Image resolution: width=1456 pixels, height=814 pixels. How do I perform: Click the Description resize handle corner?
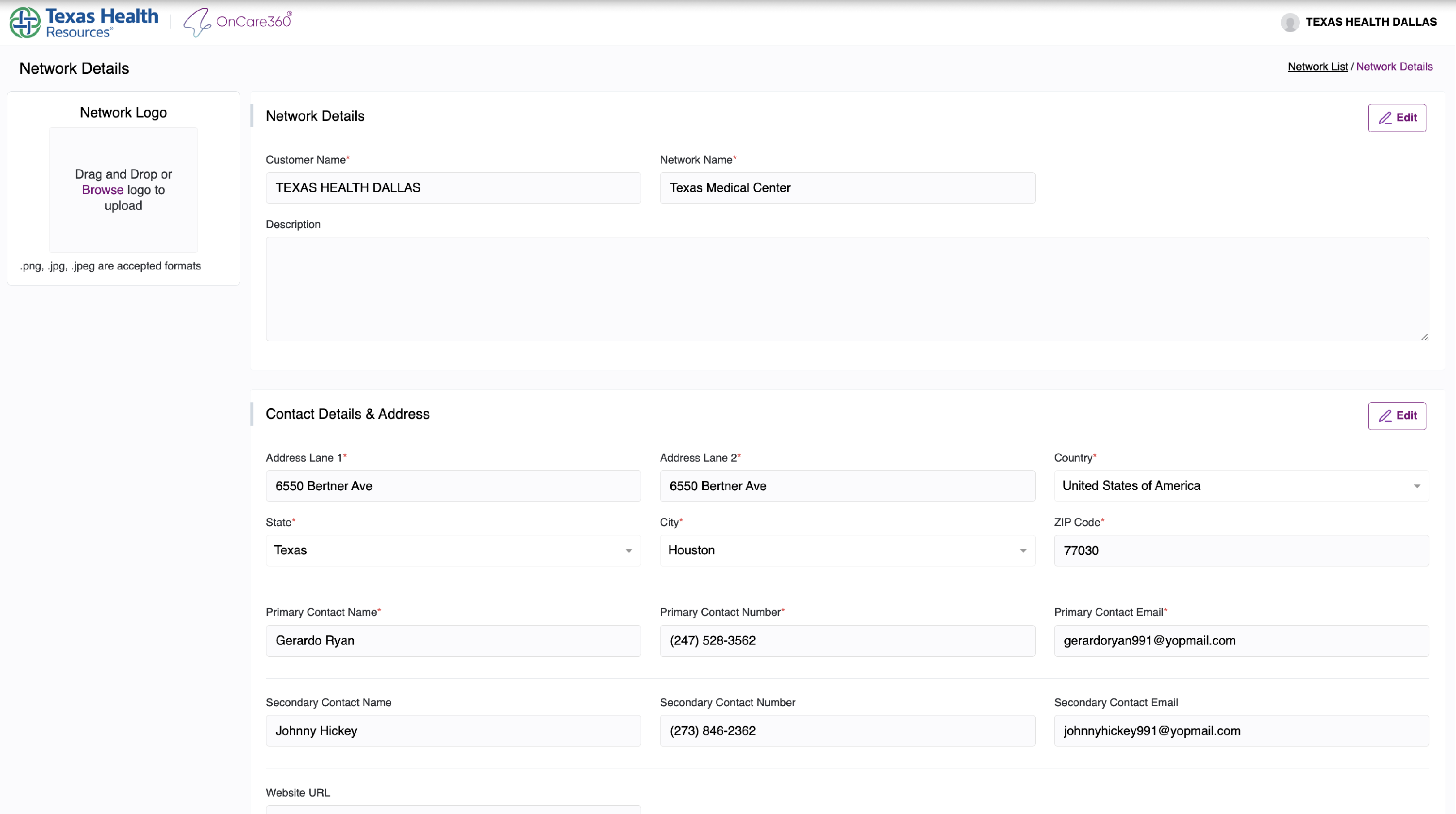click(1424, 337)
